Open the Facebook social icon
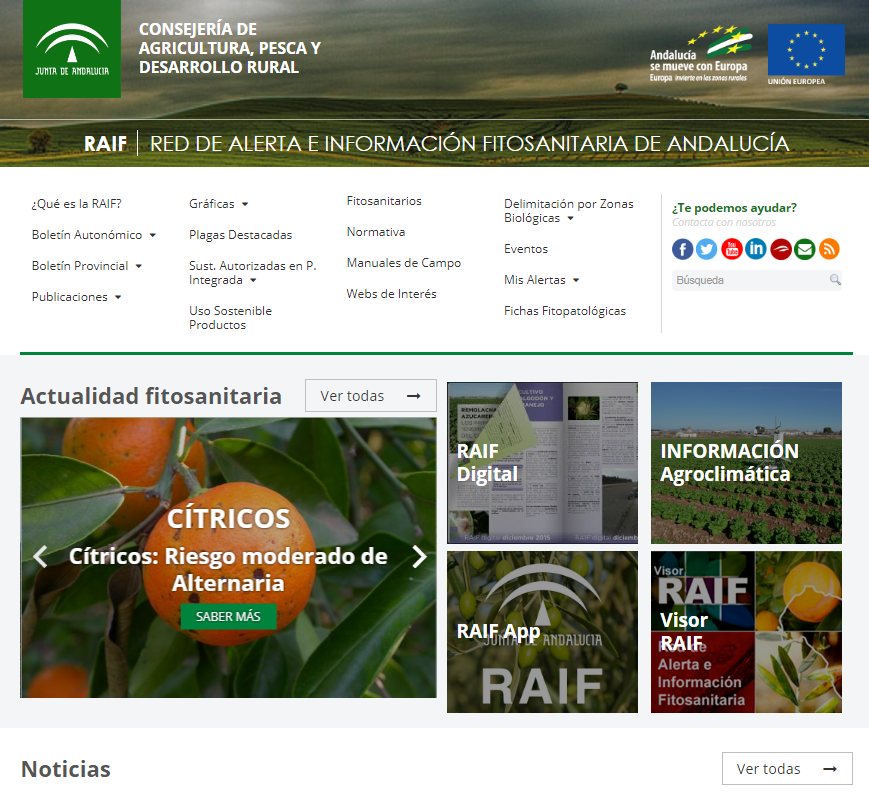Image resolution: width=869 pixels, height=805 pixels. point(683,249)
